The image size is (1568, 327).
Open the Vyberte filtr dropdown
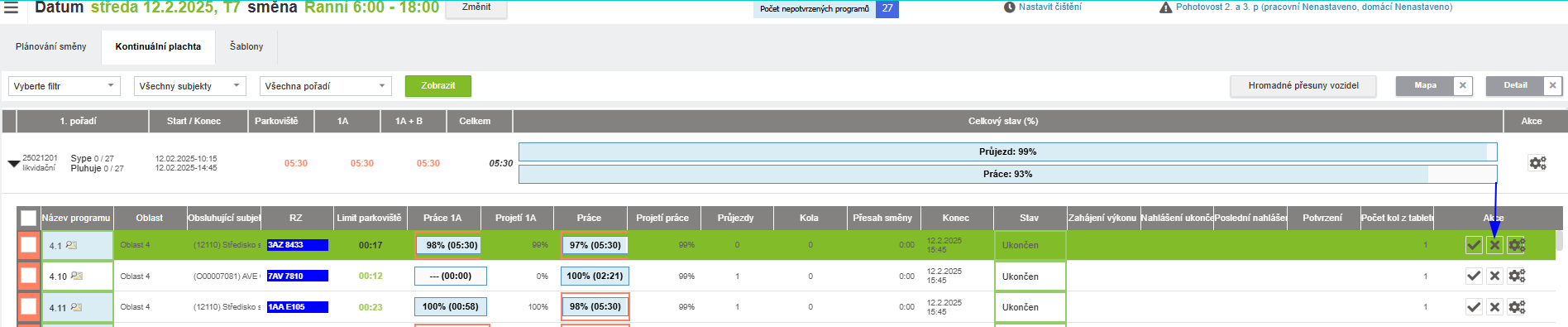[x=65, y=86]
